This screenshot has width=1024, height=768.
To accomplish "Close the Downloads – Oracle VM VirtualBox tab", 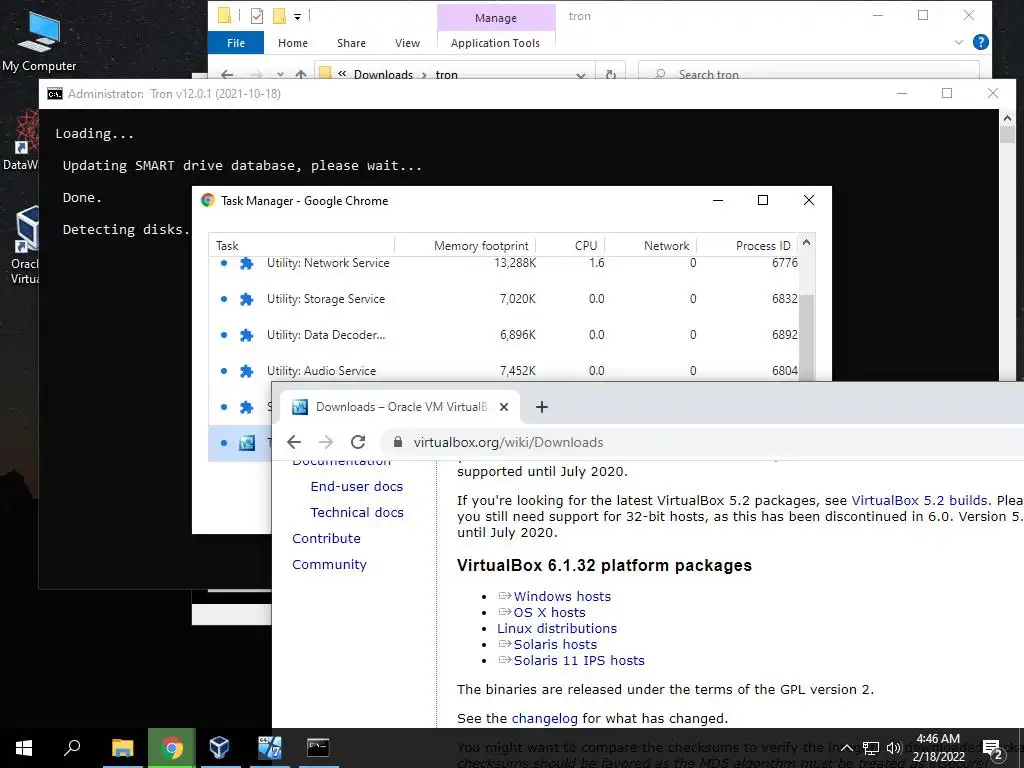I will tap(504, 407).
